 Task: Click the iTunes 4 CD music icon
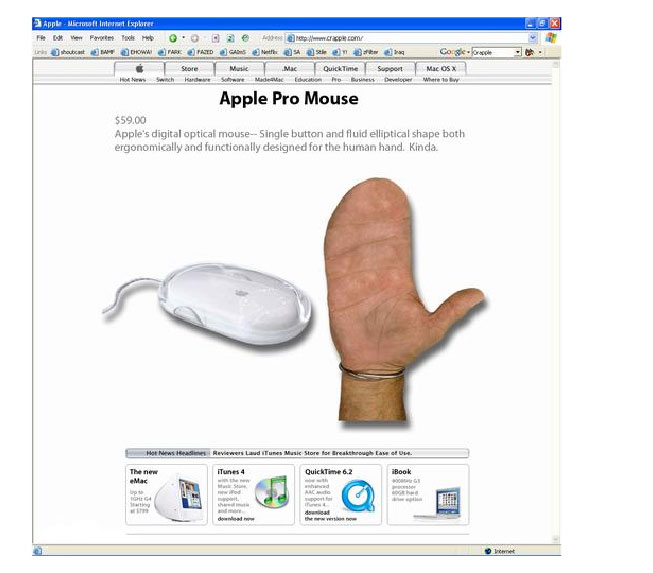pos(272,491)
